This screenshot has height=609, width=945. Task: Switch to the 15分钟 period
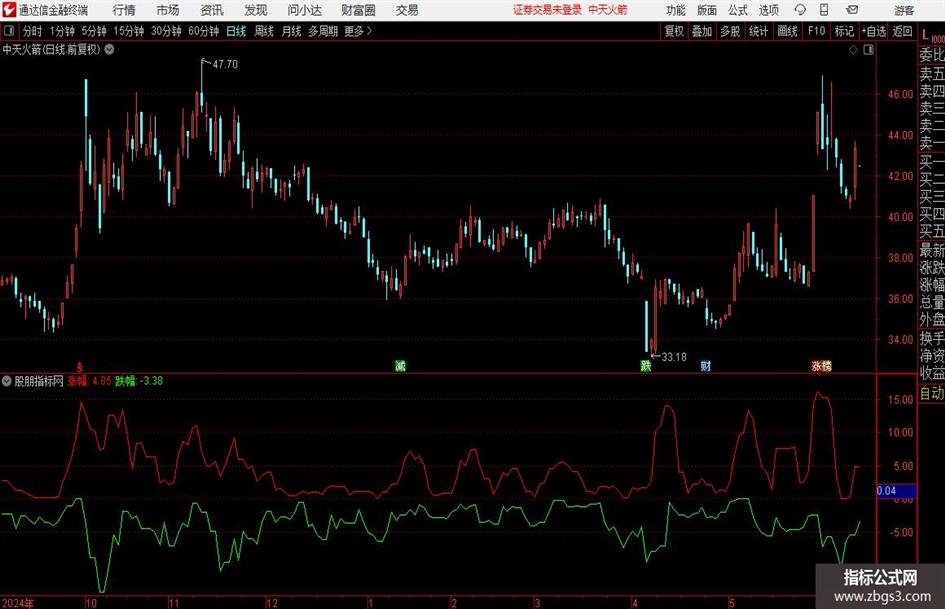(x=129, y=31)
